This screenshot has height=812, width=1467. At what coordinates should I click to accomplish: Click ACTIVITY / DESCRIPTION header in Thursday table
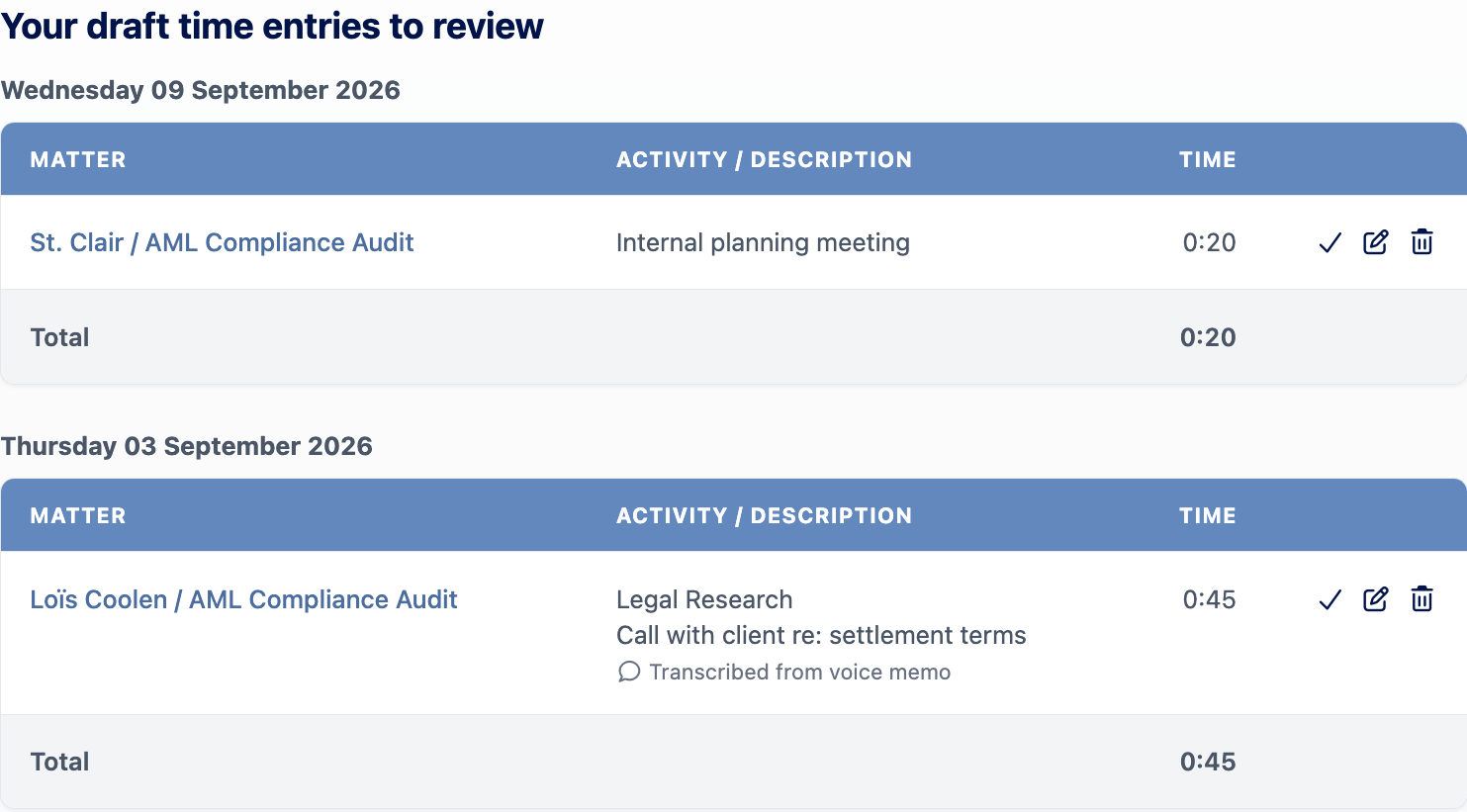(x=764, y=515)
